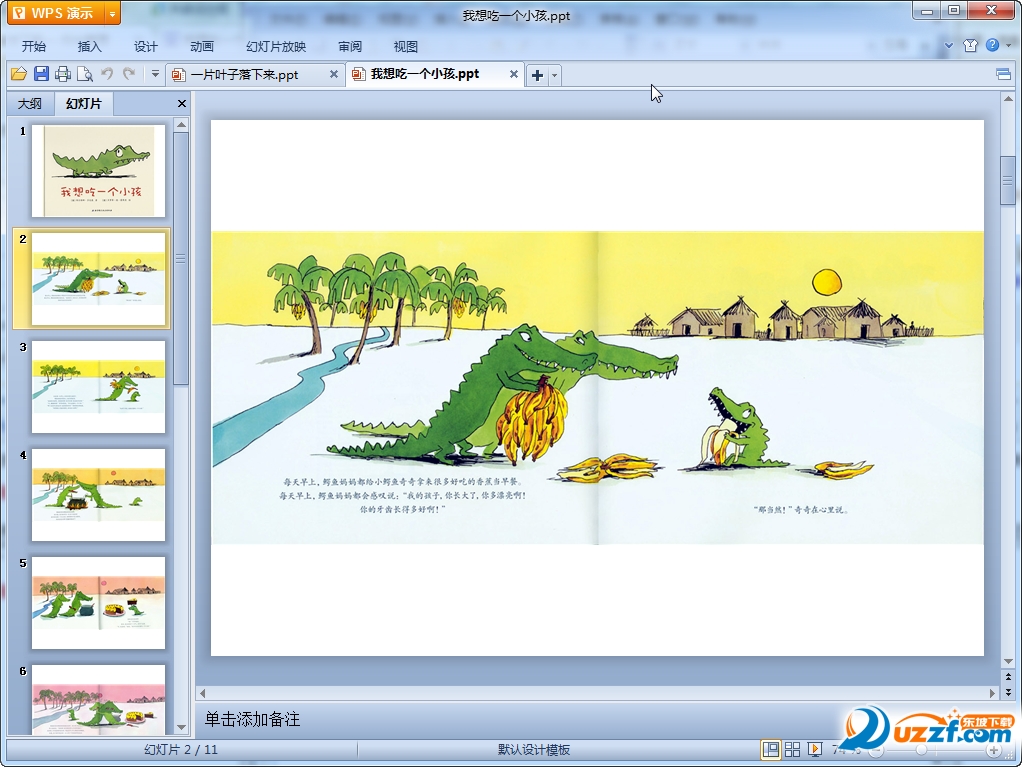Click the slide image in the editing area
This screenshot has height=767, width=1022.
[597, 387]
